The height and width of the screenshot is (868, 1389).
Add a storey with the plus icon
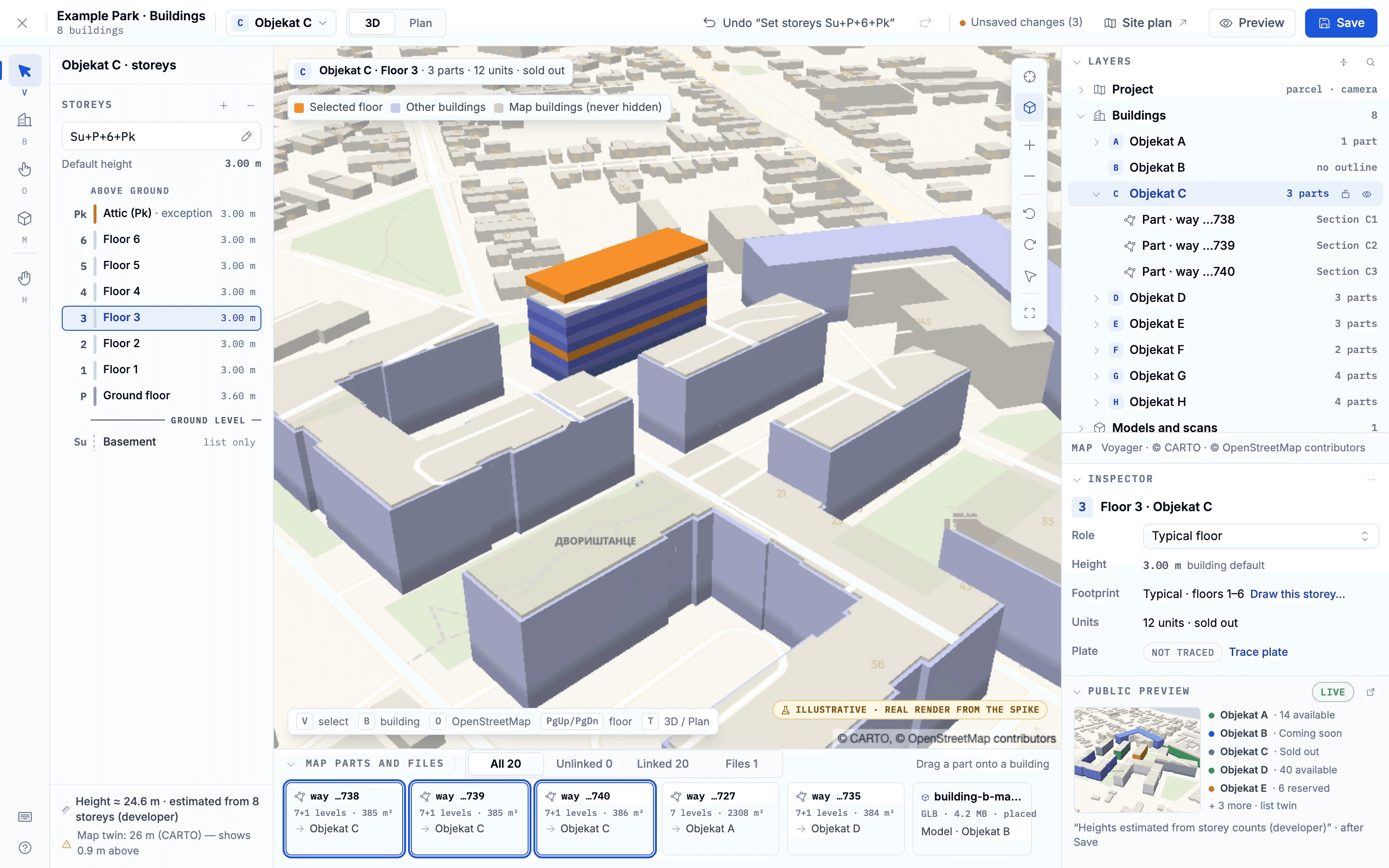click(x=224, y=105)
